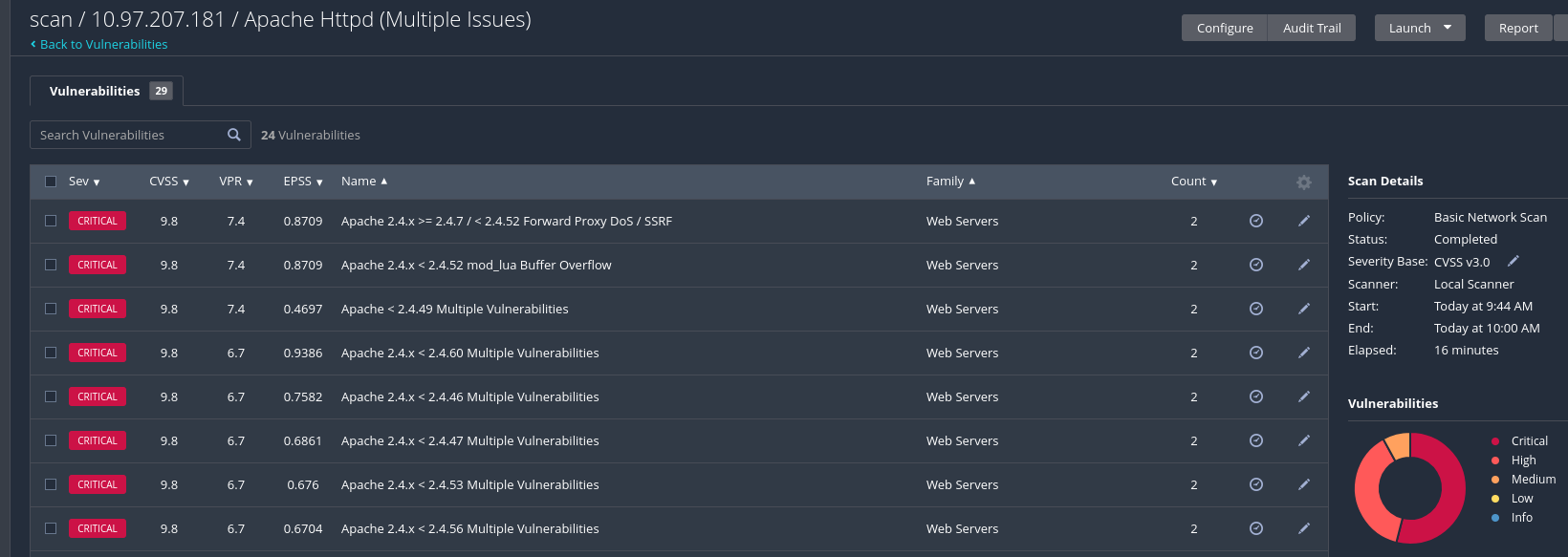Focus the Search Vulnerabilities field
This screenshot has height=557, width=1568.
(x=141, y=135)
